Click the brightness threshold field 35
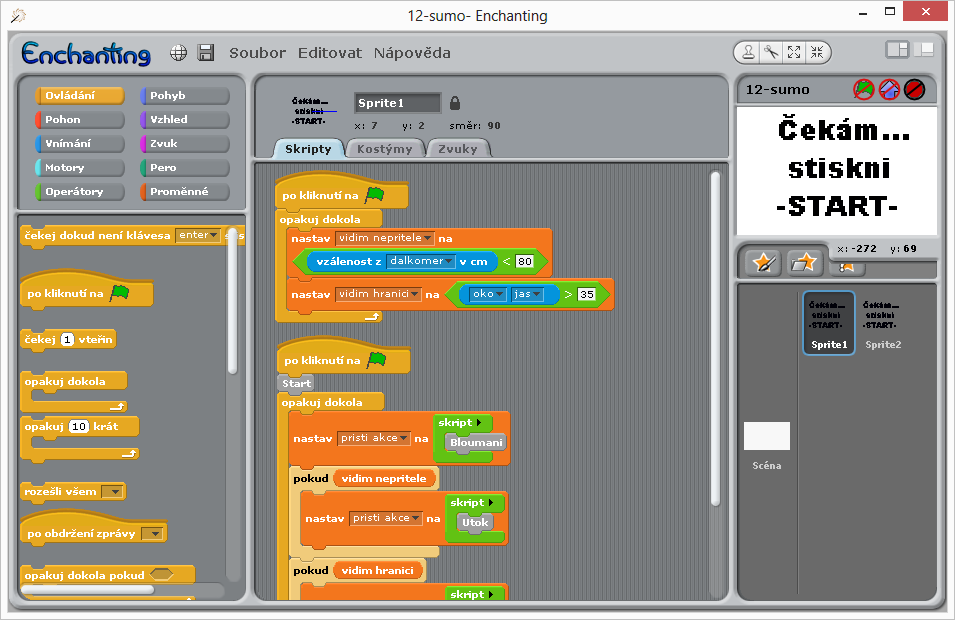 coord(586,294)
